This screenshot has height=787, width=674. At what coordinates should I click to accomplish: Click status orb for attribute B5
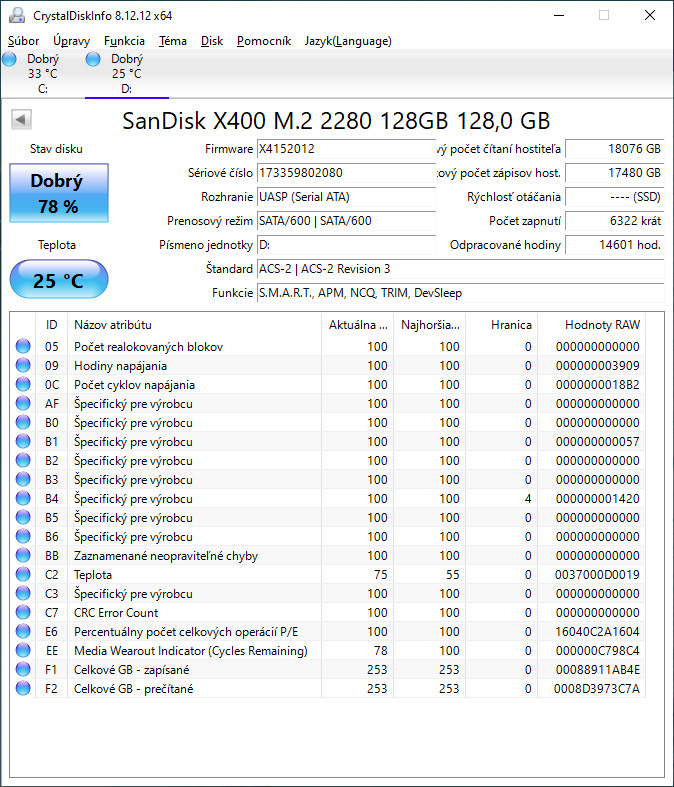pos(23,517)
